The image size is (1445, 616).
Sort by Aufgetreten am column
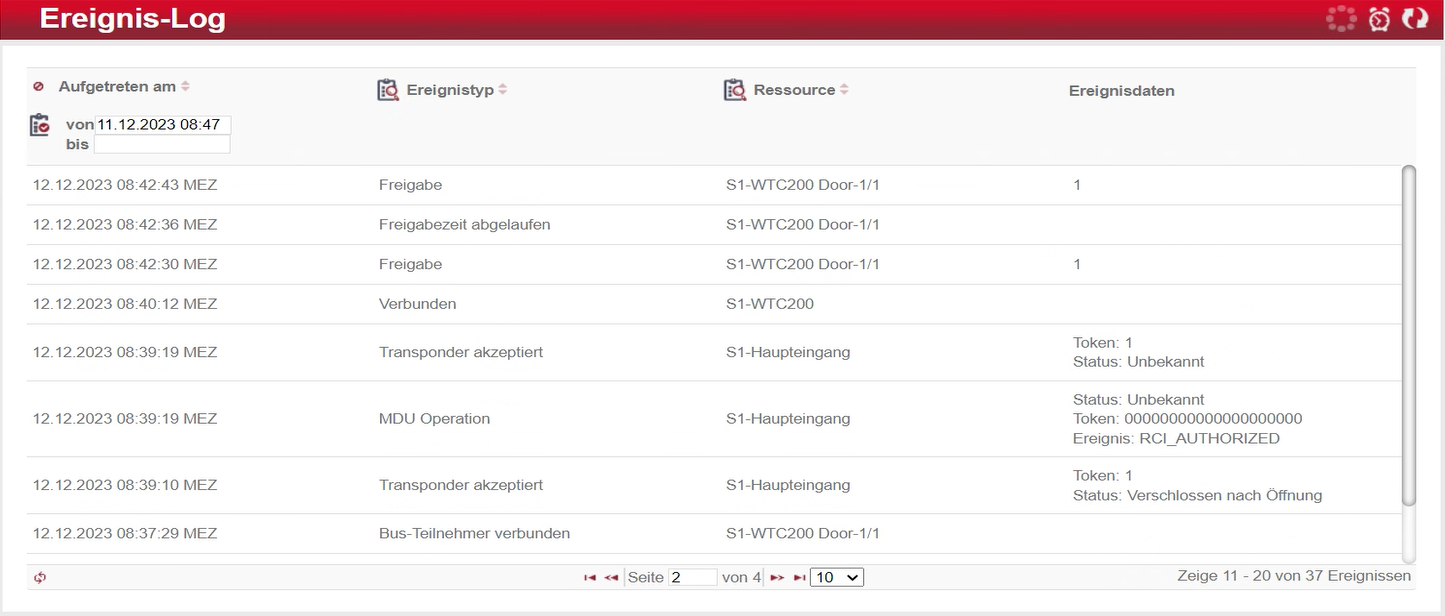117,87
